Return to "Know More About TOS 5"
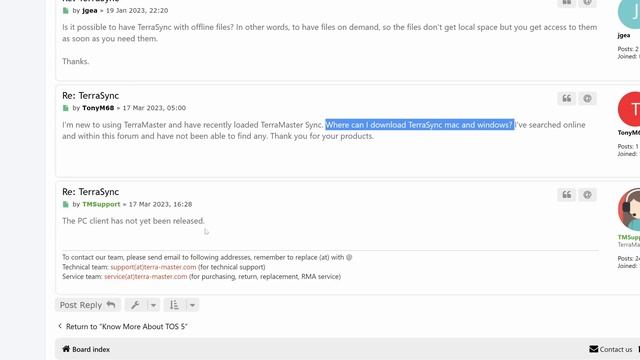This screenshot has height=360, width=640. pos(122,327)
